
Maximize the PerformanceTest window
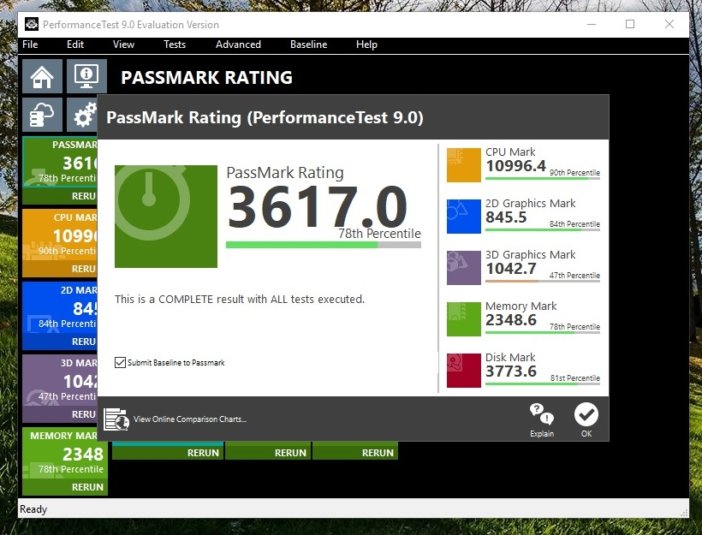point(630,24)
